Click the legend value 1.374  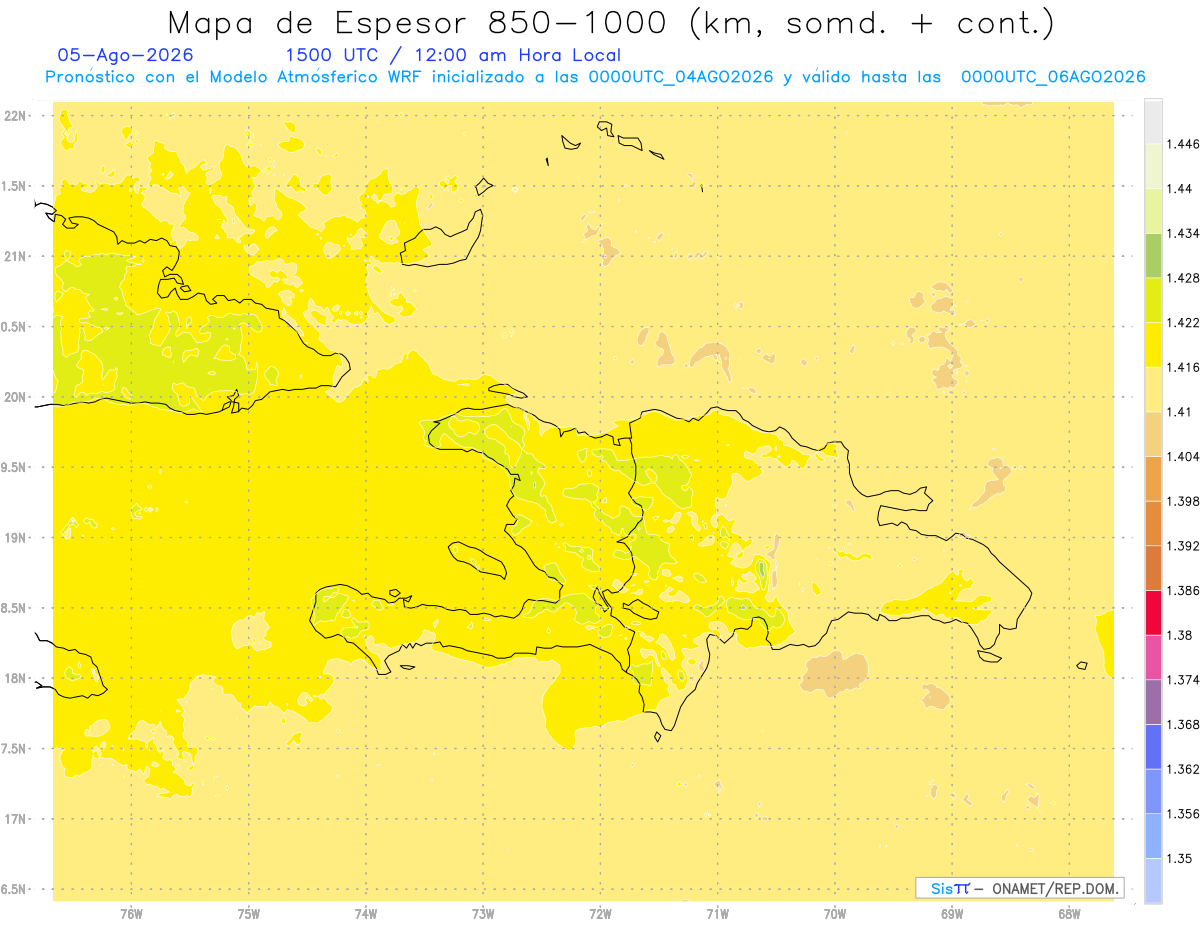coord(1181,680)
